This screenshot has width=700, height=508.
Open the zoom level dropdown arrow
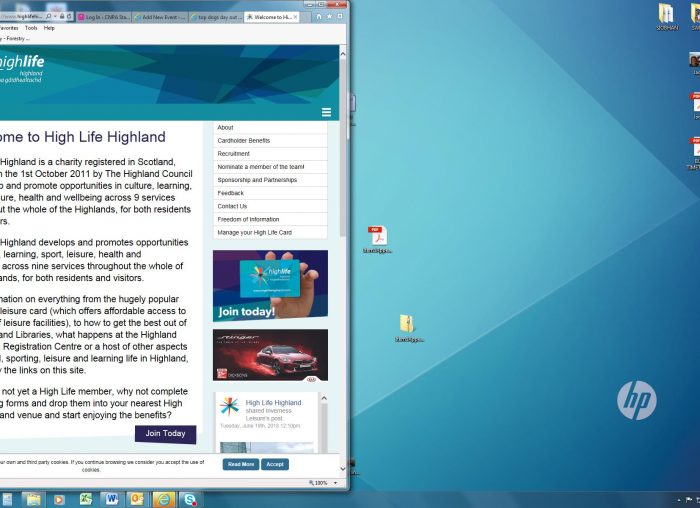coord(335,483)
